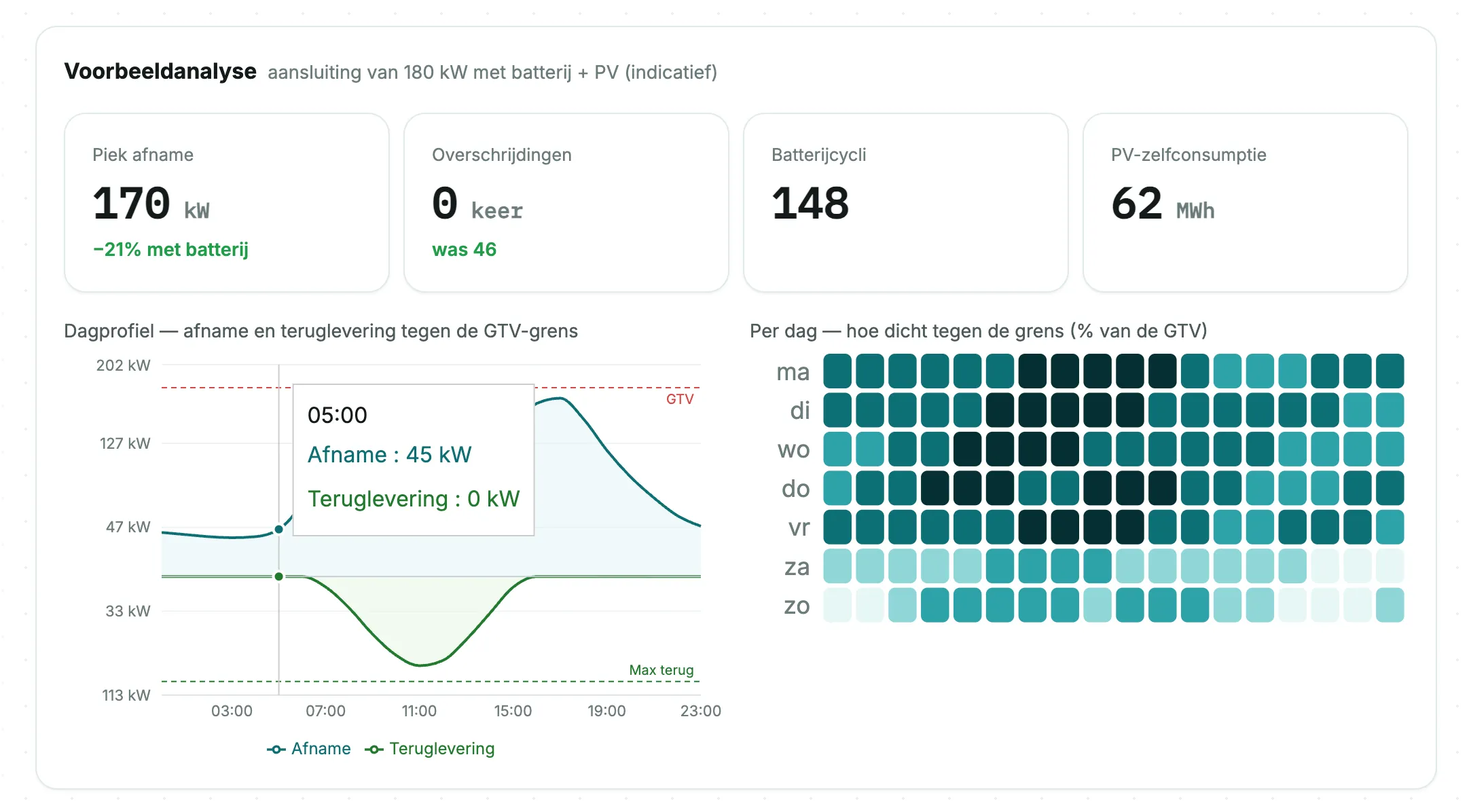
Task: Click the '202 kW' y-axis label
Action: 124,365
